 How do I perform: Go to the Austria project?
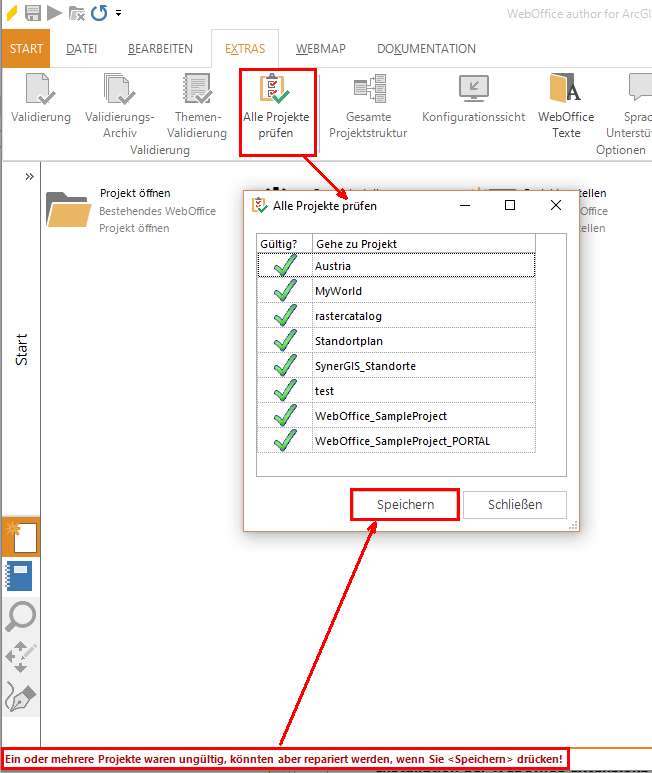tap(423, 266)
